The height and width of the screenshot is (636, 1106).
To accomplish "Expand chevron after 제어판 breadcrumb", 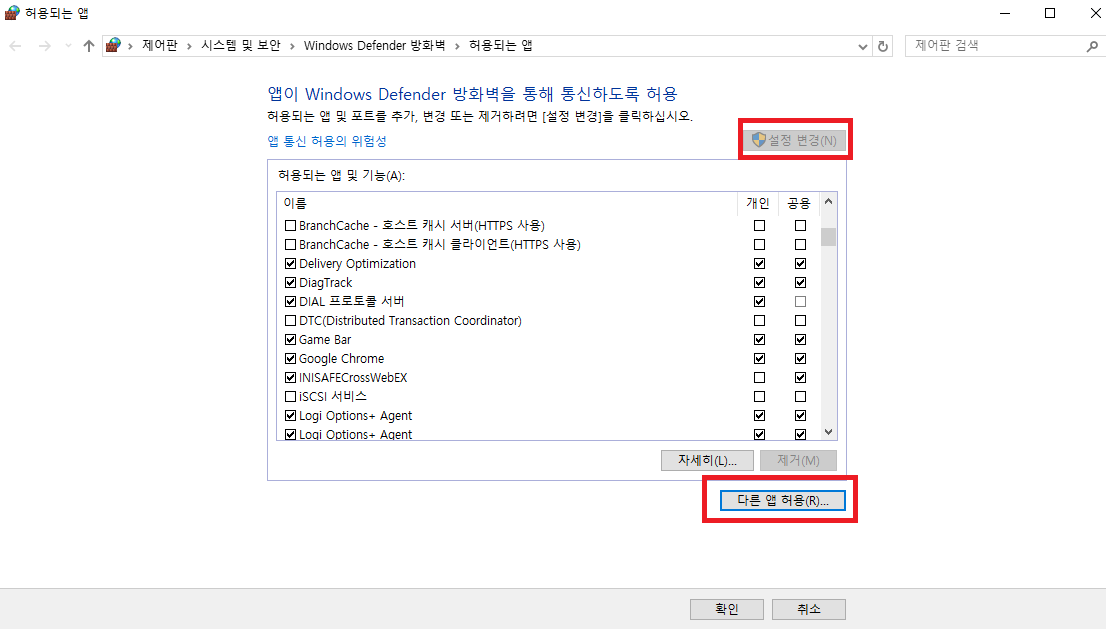I will 189,47.
